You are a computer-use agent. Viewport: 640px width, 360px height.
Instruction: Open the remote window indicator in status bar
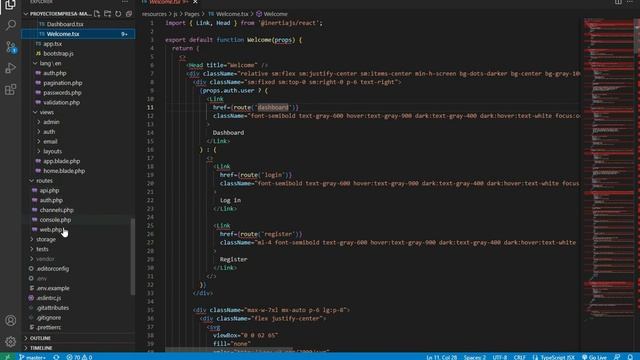[x=7, y=357]
